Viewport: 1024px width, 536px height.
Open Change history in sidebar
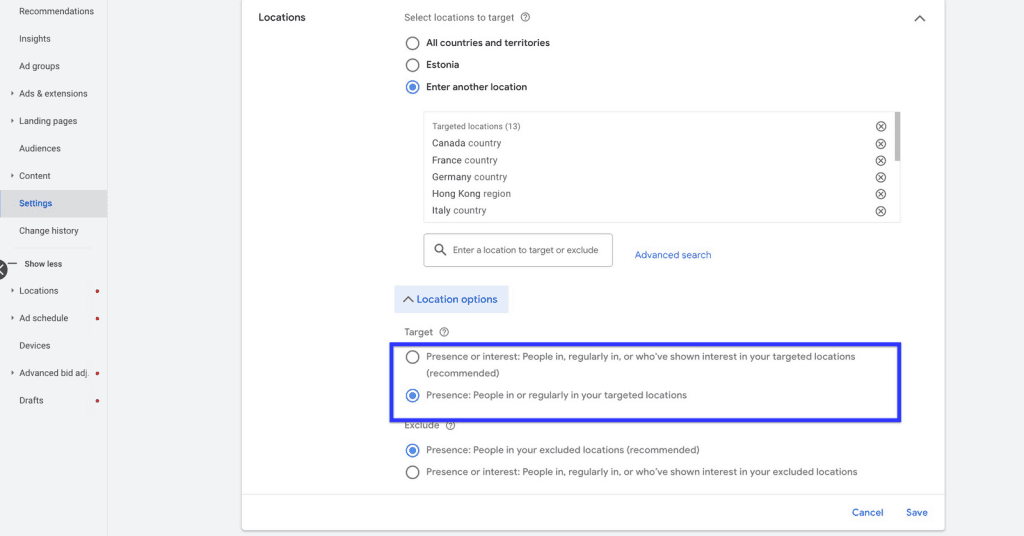tap(48, 230)
